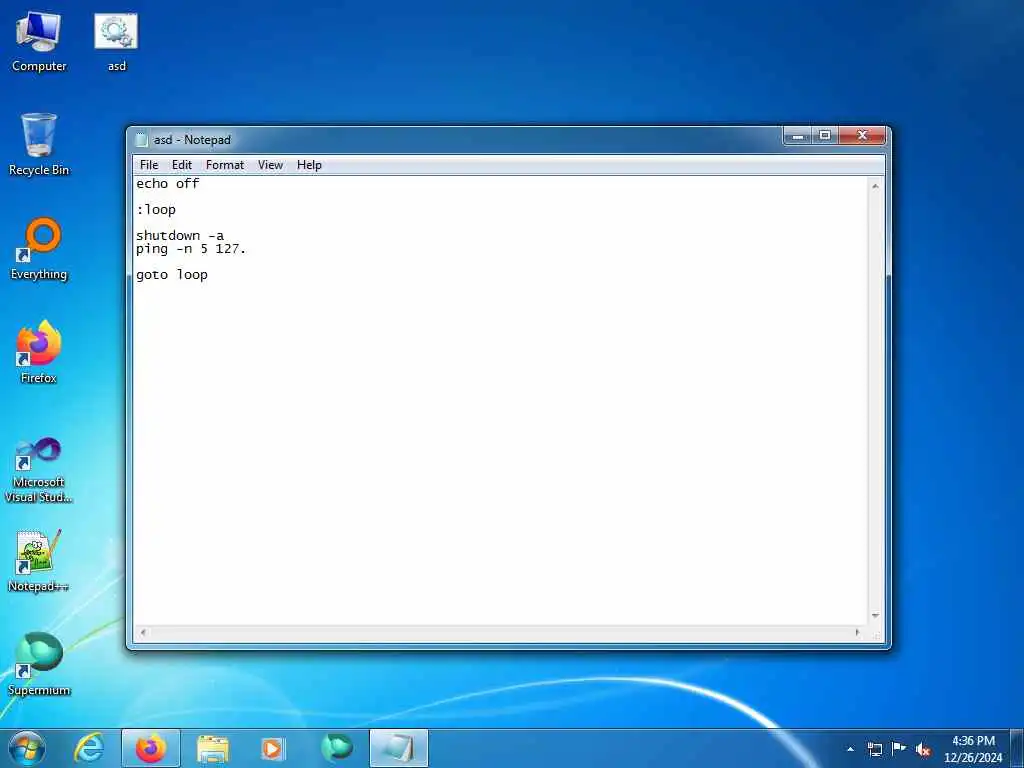
Task: Open Supermium from the taskbar
Action: (x=337, y=748)
